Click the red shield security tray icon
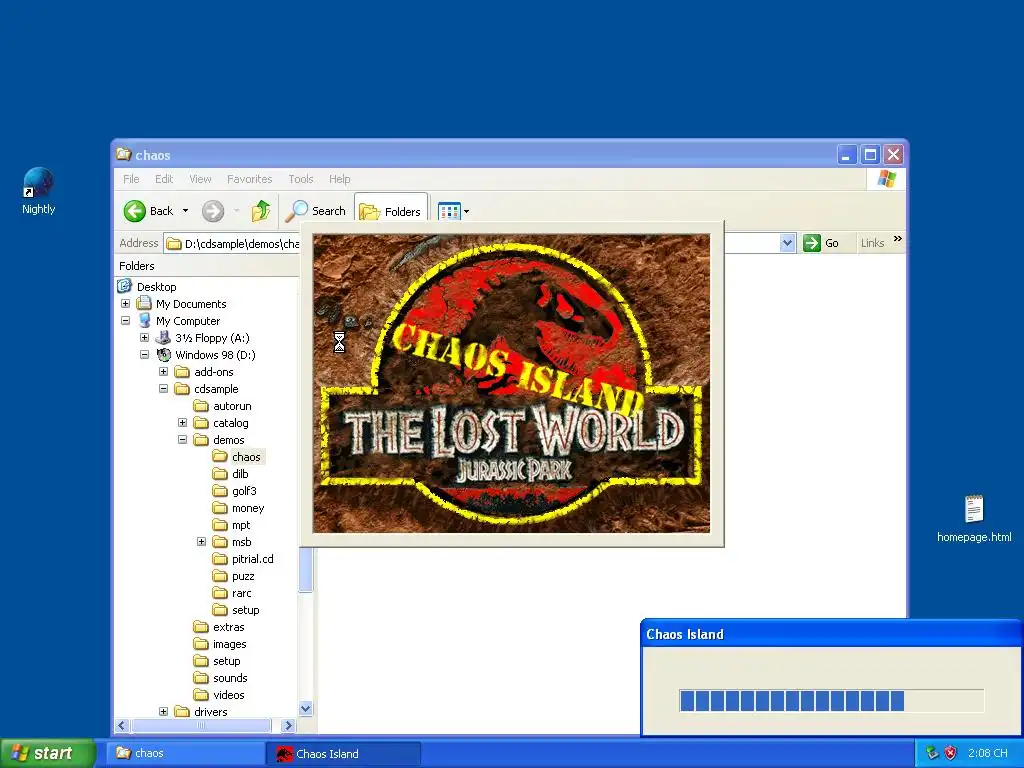This screenshot has width=1024, height=768. point(950,753)
